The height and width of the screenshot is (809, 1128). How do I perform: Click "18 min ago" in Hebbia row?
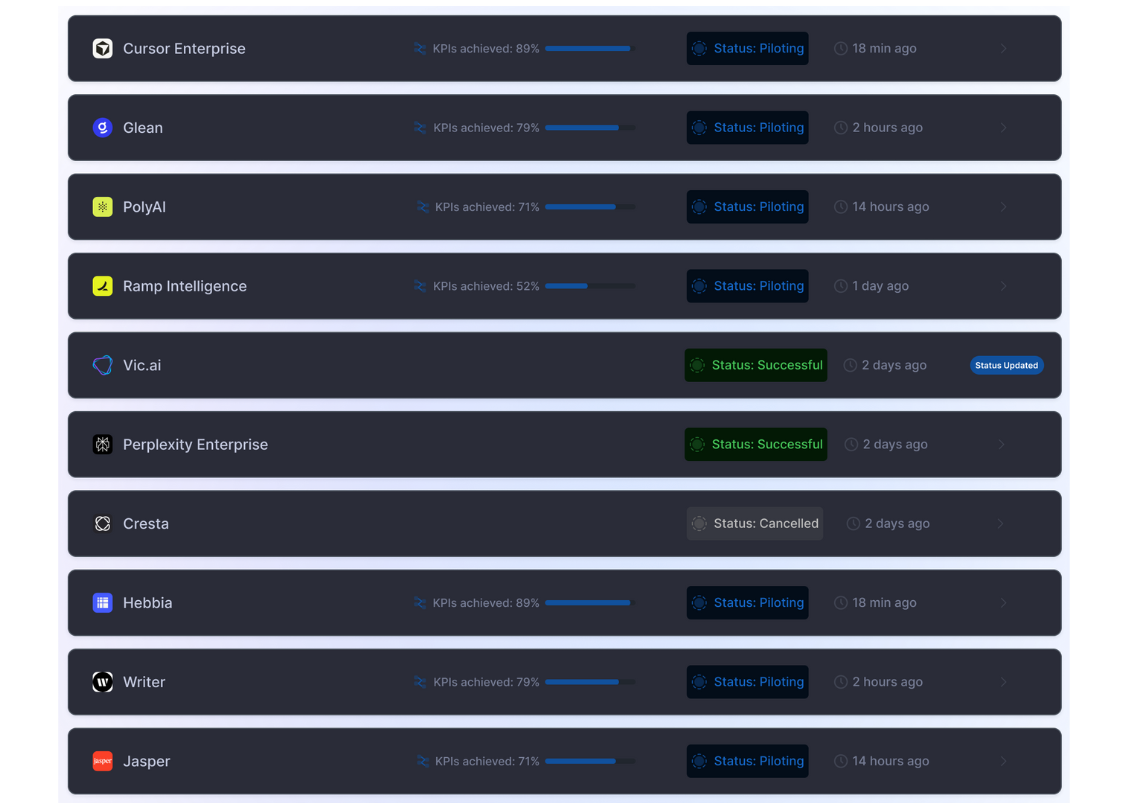[x=884, y=602]
